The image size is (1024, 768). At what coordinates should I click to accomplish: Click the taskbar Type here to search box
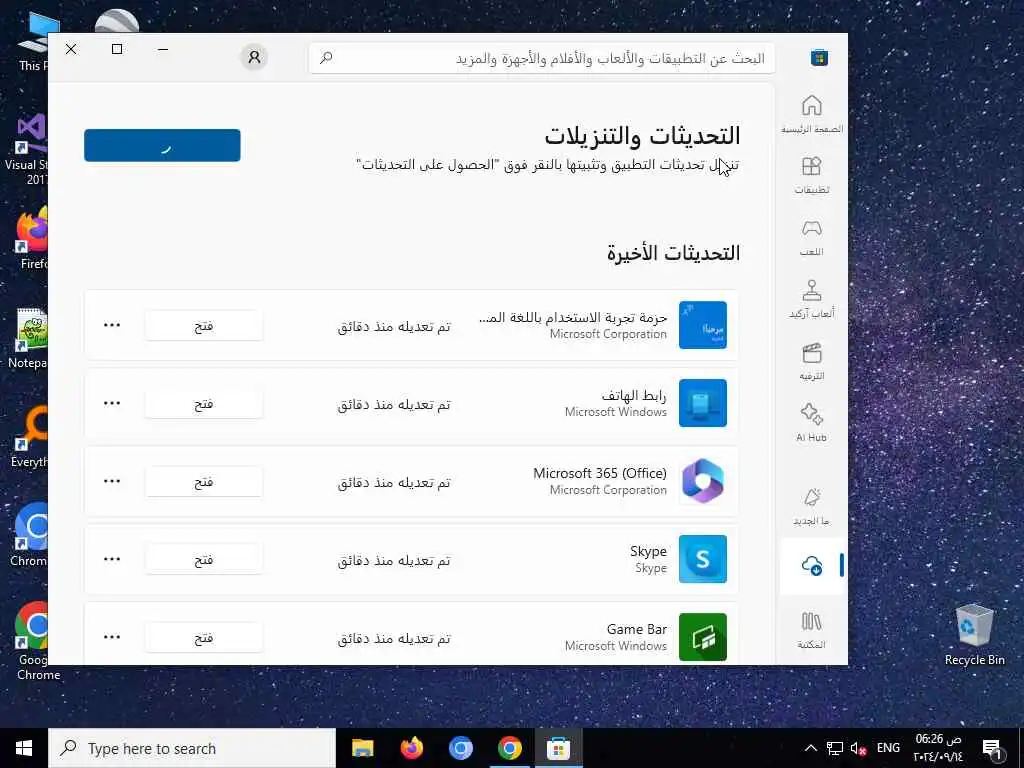click(x=192, y=748)
